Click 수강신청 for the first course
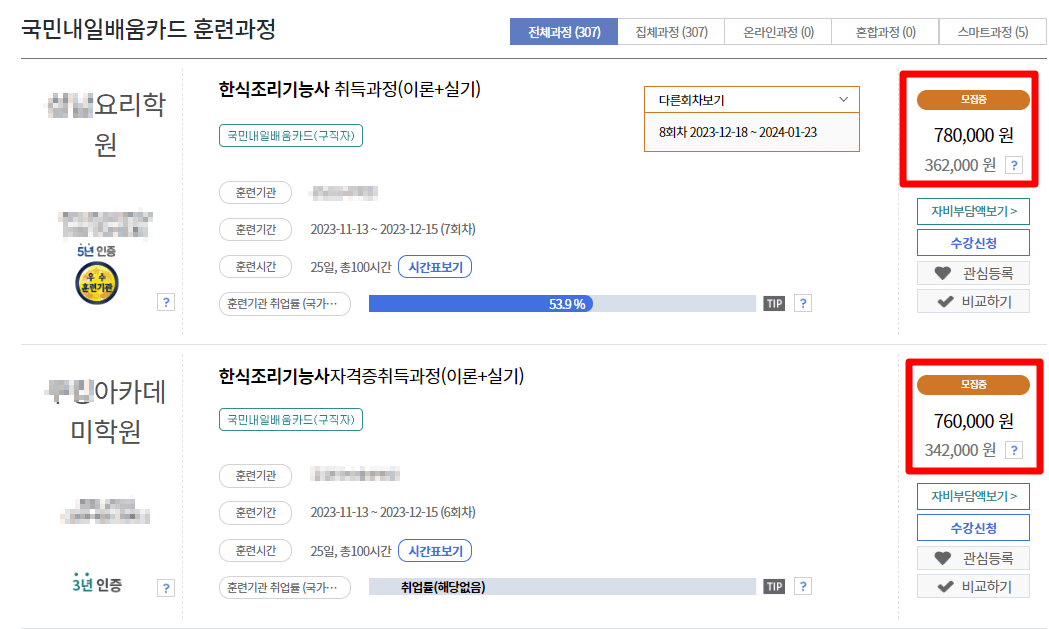This screenshot has height=629, width=1049. [x=971, y=241]
